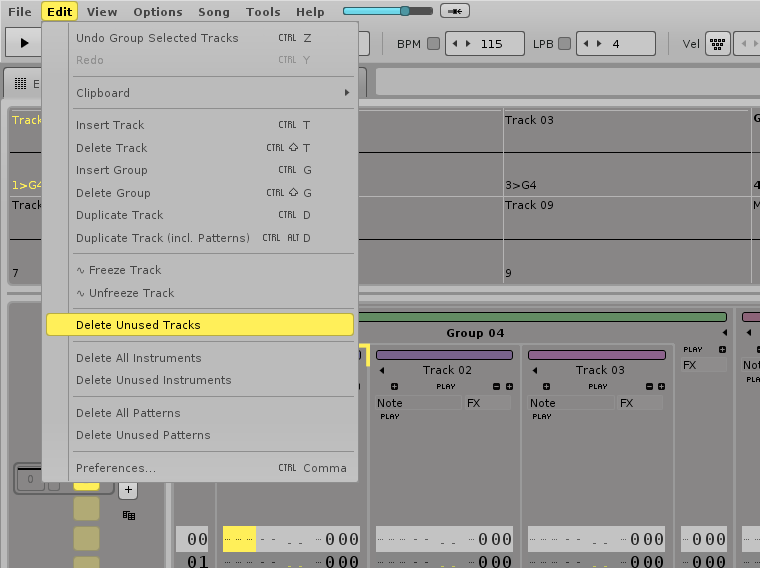The height and width of the screenshot is (568, 760).
Task: Decrease BPM with the left arrow
Action: point(455,44)
